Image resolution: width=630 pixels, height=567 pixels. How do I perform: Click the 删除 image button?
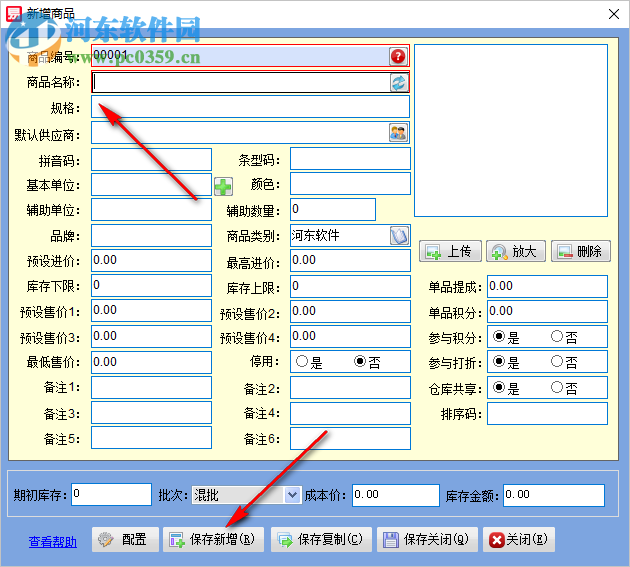pyautogui.click(x=581, y=252)
